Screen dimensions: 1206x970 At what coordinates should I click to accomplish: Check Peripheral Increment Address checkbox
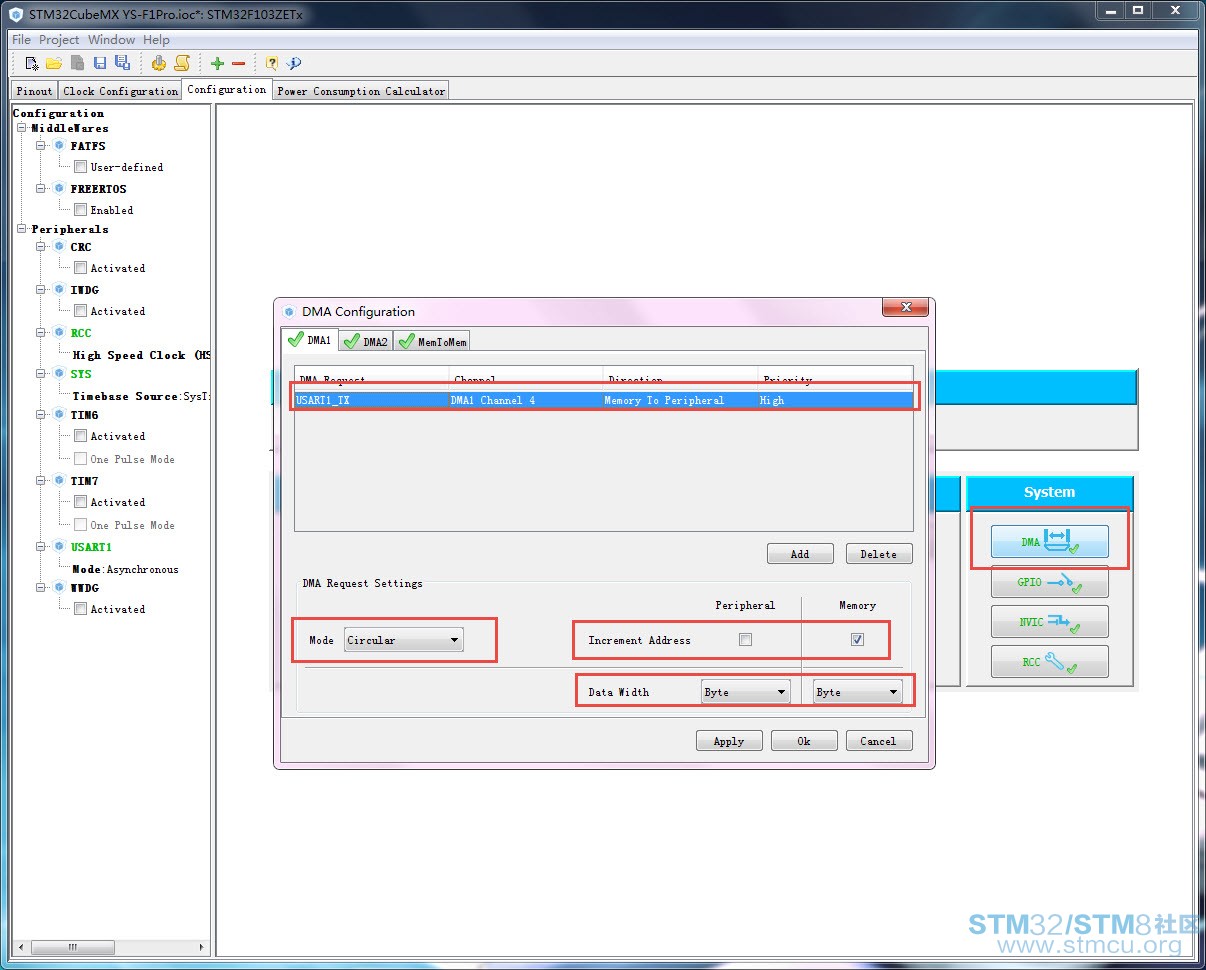[745, 640]
